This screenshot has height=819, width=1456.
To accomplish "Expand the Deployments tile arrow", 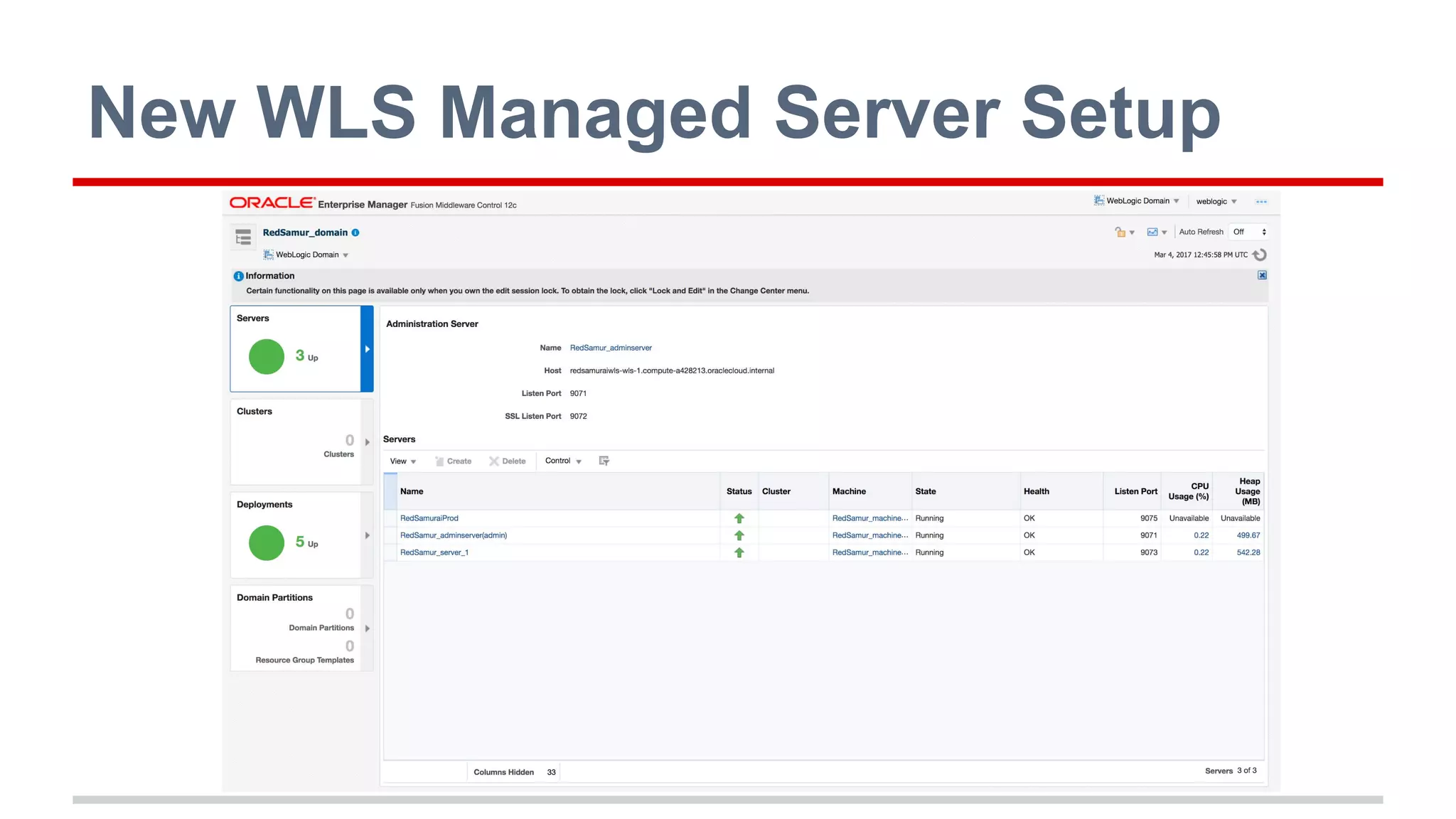I will [367, 535].
